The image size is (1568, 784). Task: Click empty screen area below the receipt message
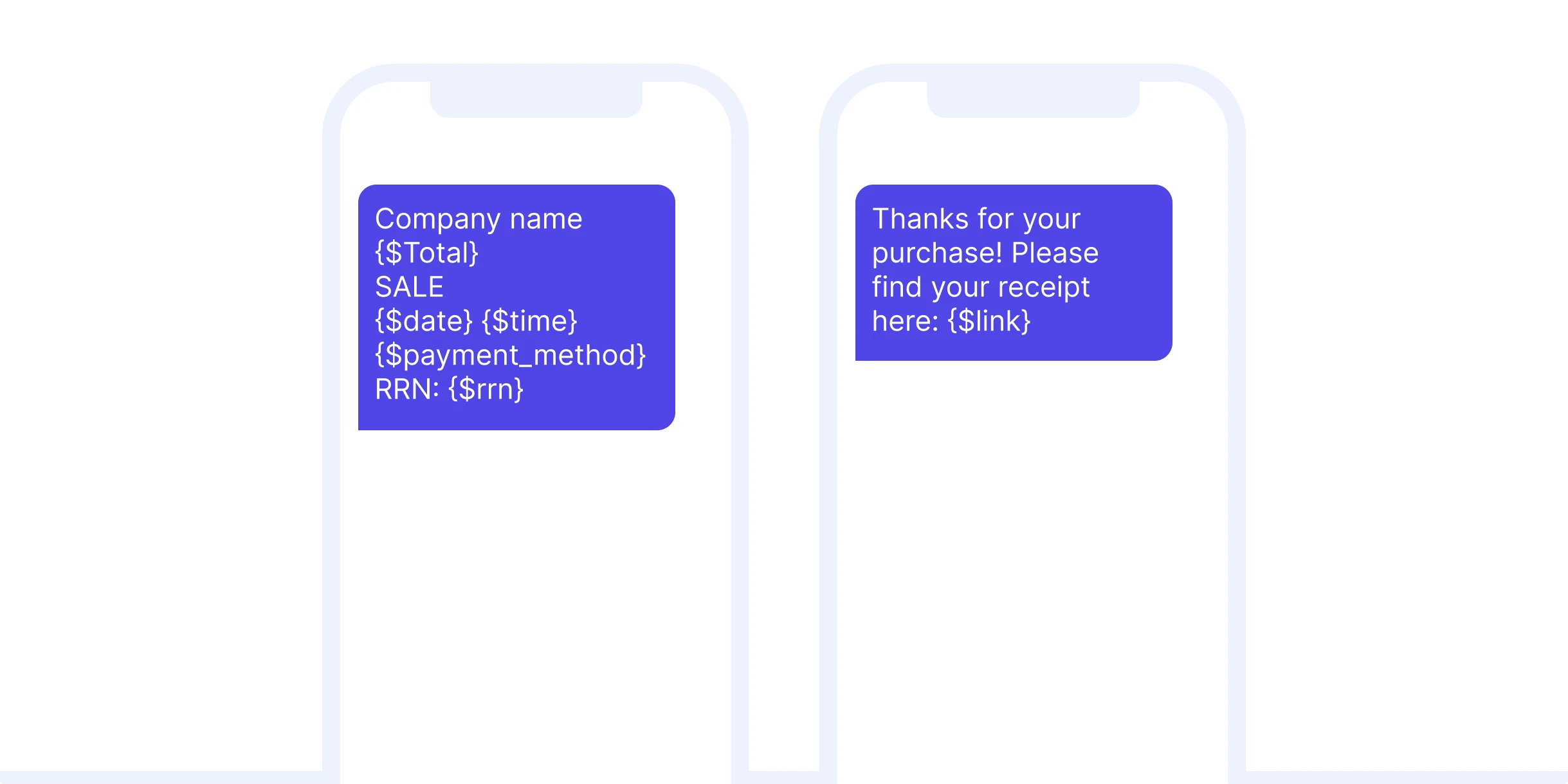pos(1032,547)
